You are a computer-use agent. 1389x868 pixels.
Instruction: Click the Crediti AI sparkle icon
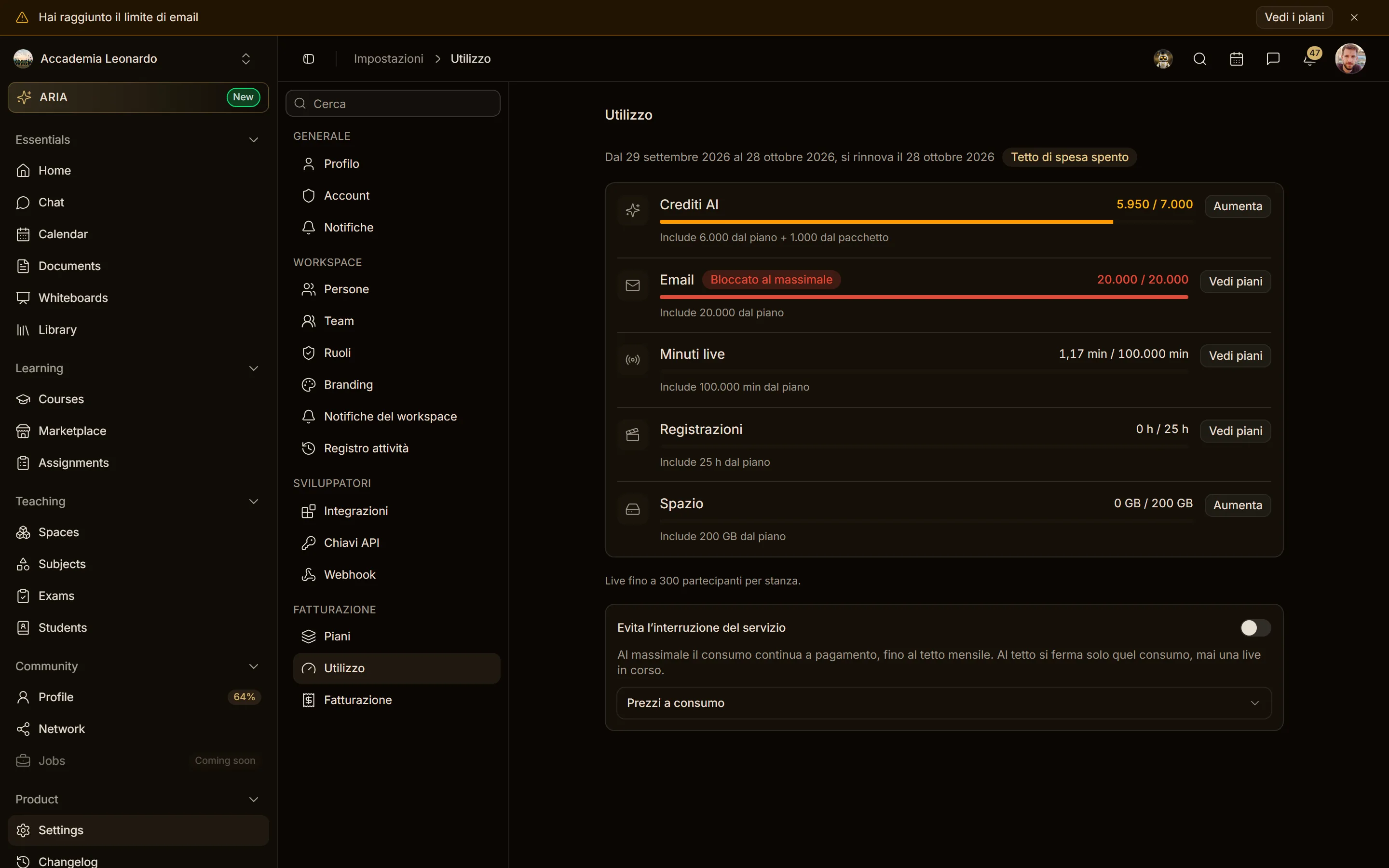632,210
